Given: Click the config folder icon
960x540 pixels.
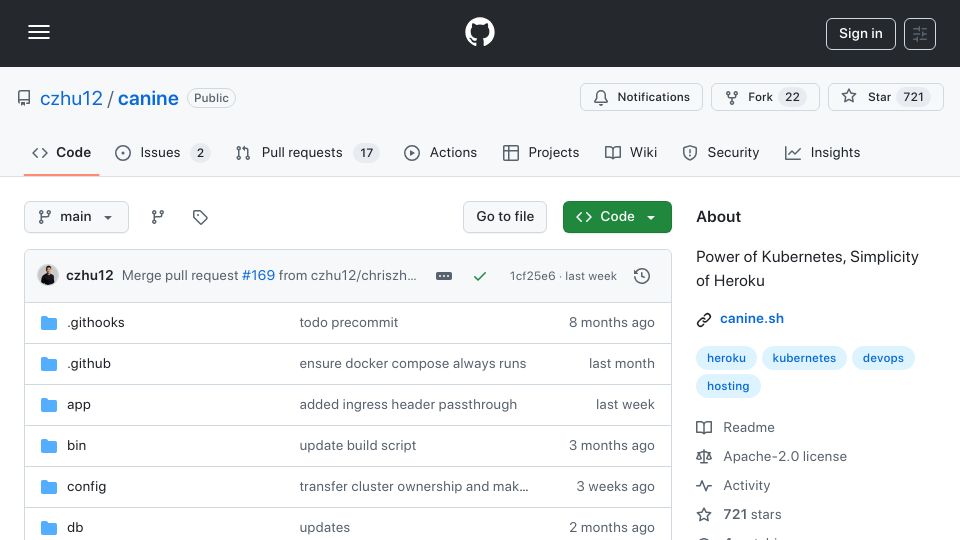Looking at the screenshot, I should 49,487.
